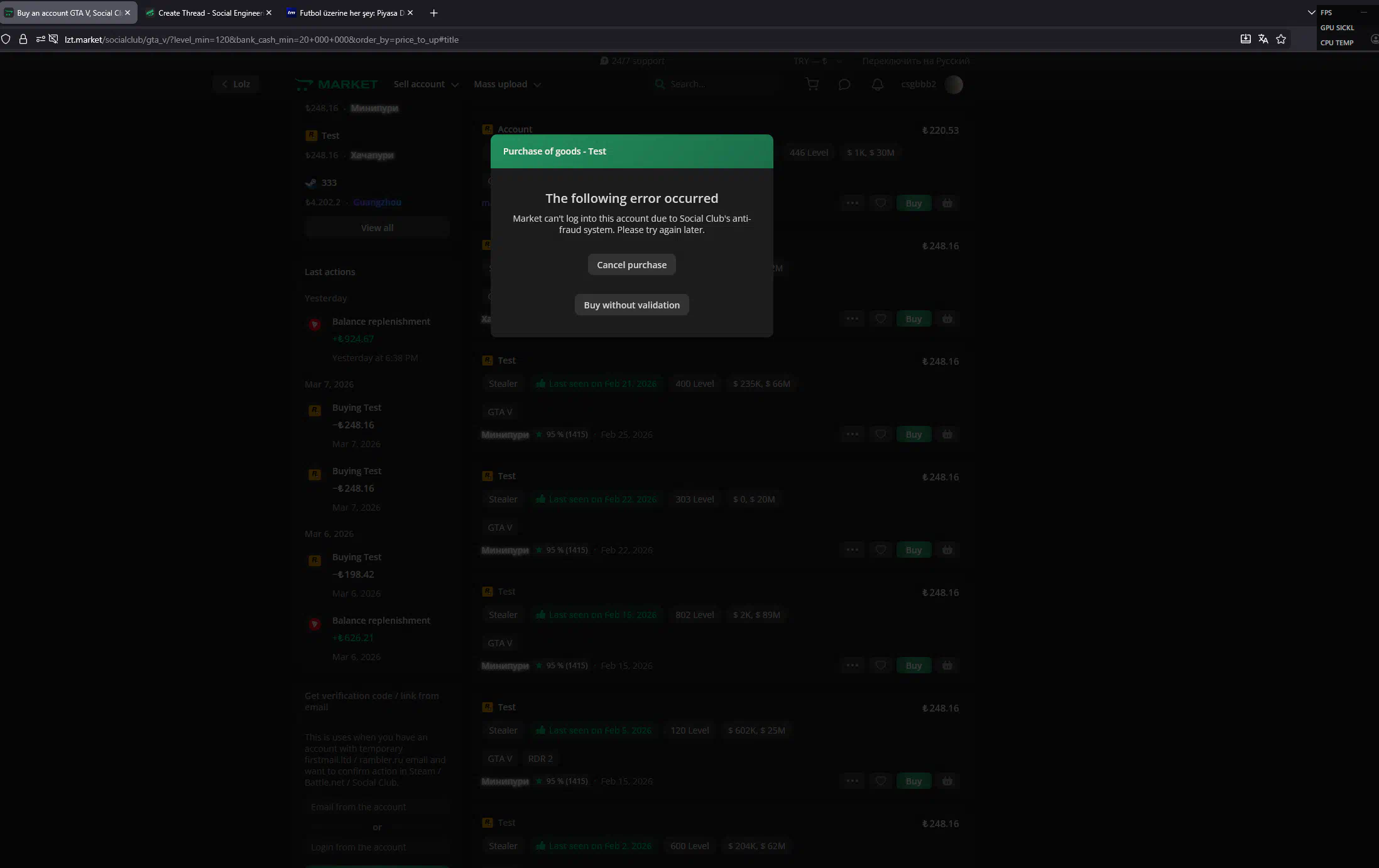Open the TRY currency selector

(x=817, y=61)
